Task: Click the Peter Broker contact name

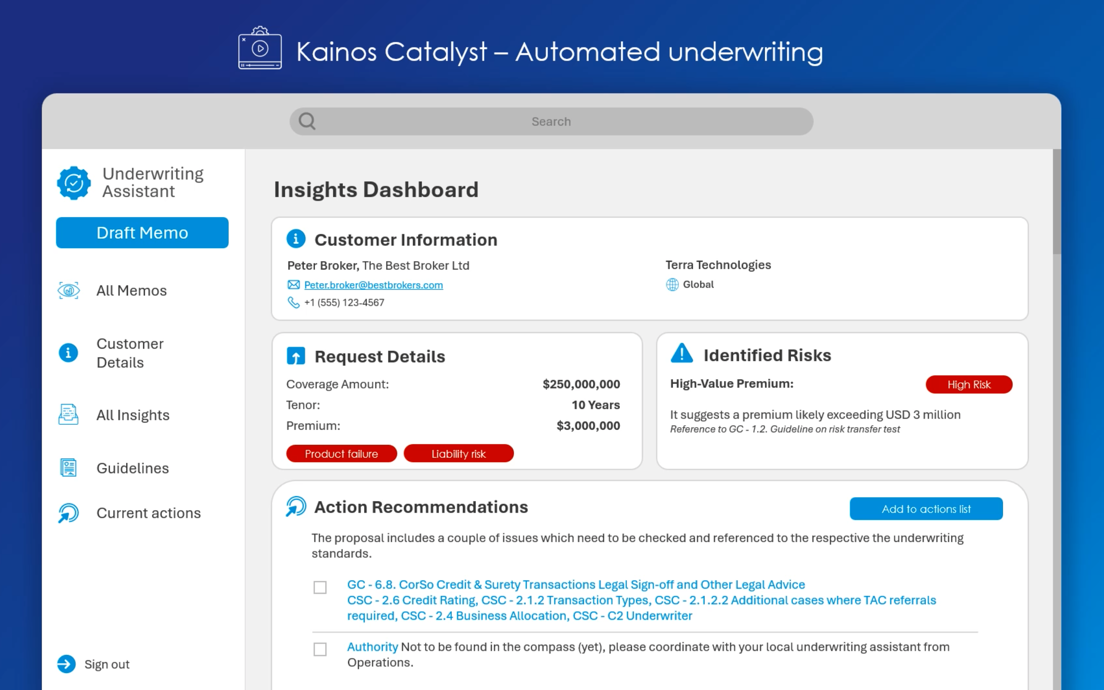Action: [322, 265]
